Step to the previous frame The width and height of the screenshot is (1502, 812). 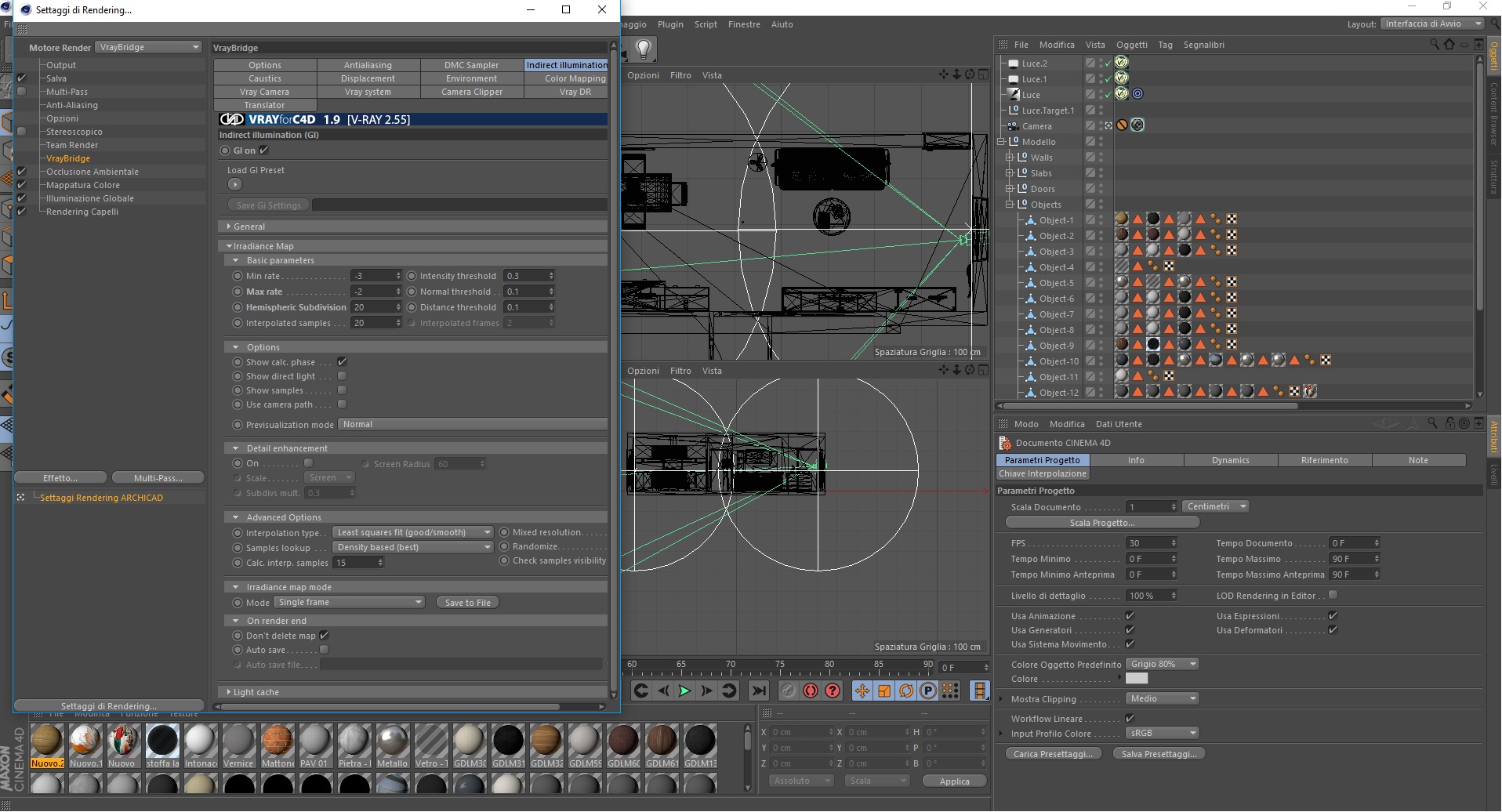tap(663, 691)
